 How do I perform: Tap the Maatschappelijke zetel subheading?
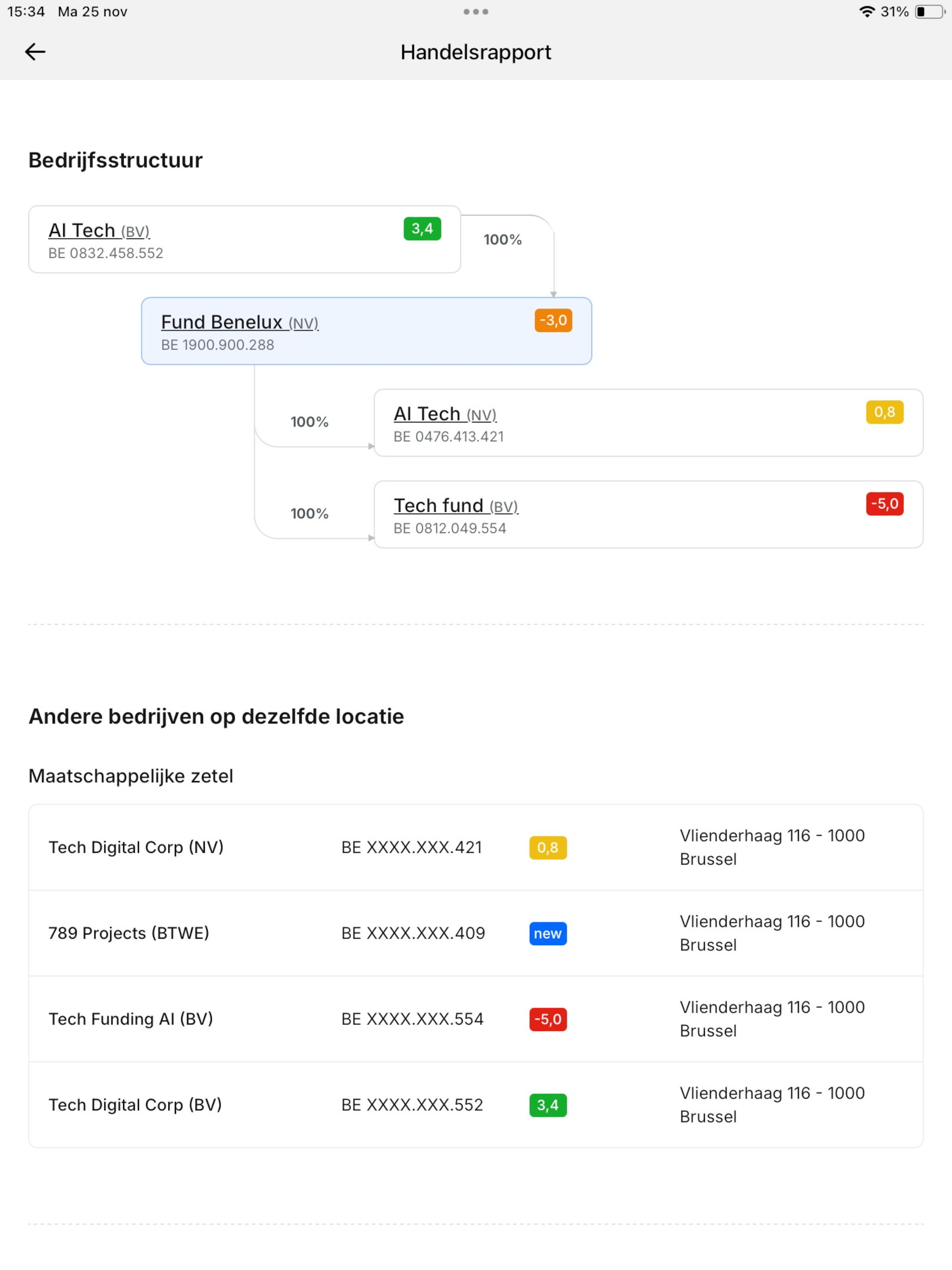(131, 776)
